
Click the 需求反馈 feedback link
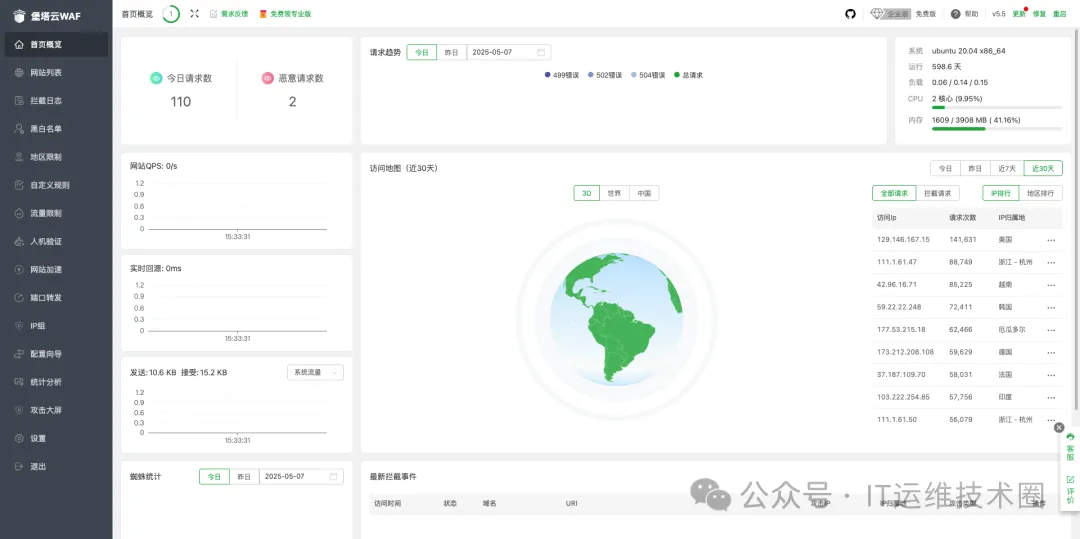pyautogui.click(x=231, y=14)
